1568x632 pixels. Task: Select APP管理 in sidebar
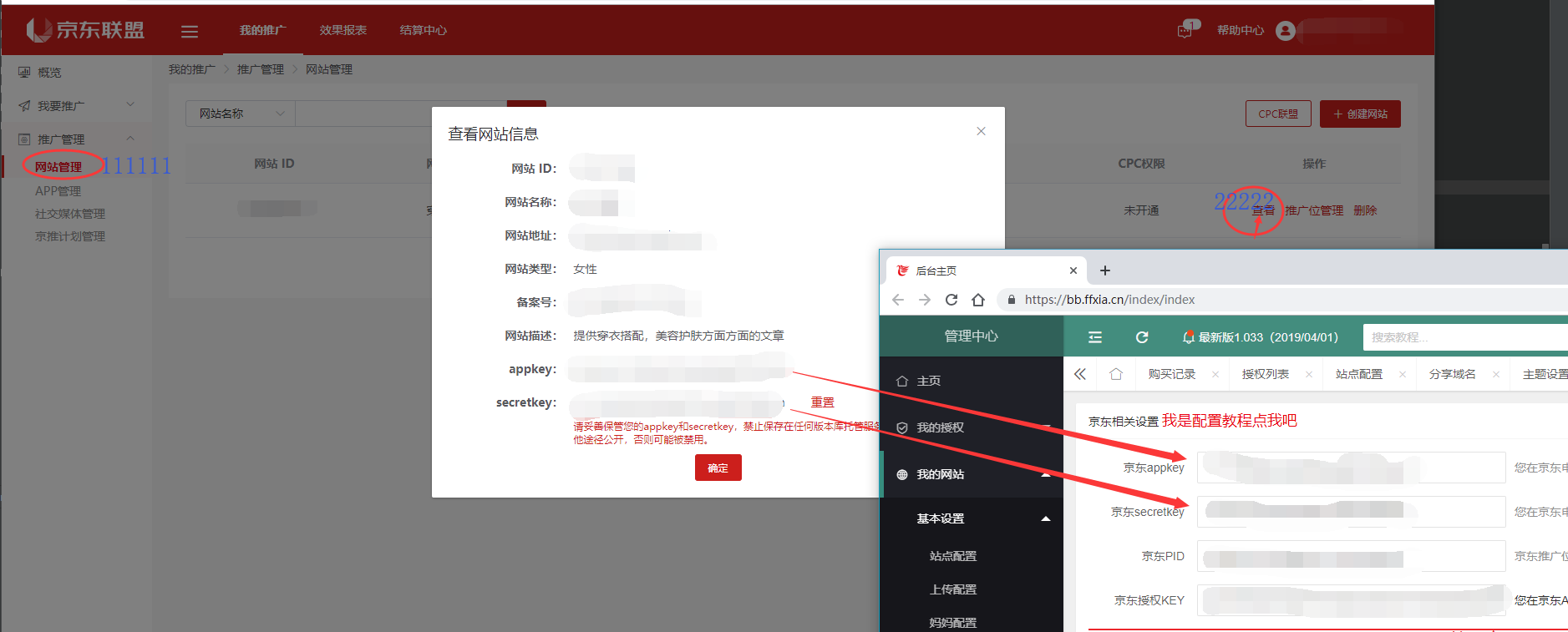coord(58,190)
